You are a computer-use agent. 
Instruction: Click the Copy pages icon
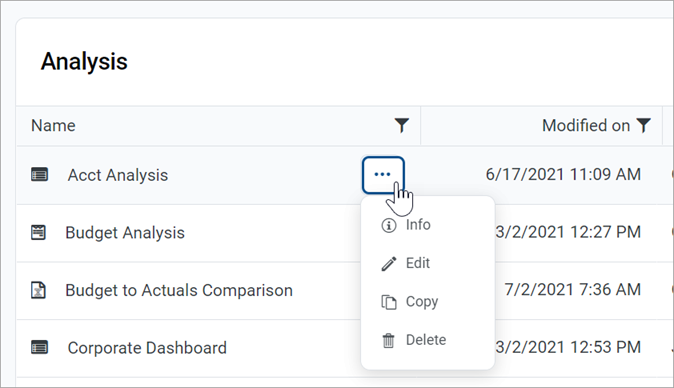point(389,302)
